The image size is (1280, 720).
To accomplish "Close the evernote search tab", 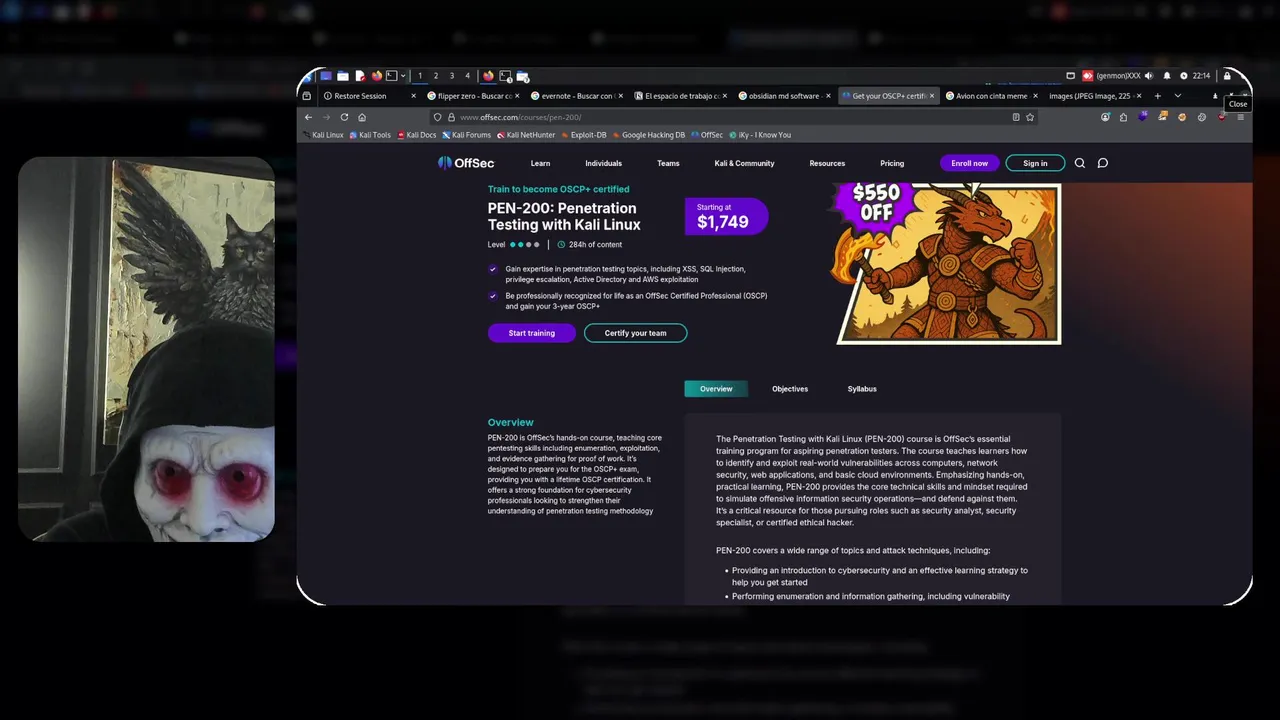I will (620, 96).
